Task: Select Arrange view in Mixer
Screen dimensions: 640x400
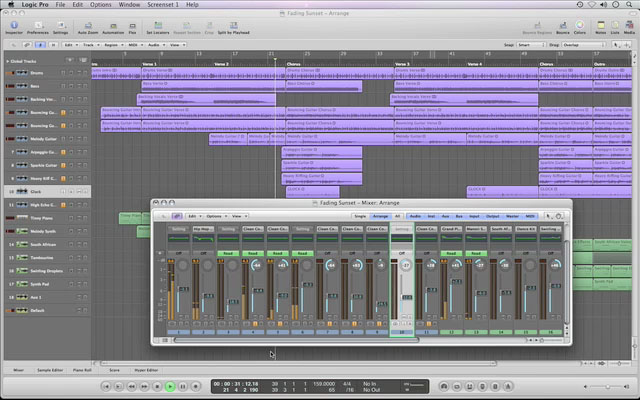Action: 380,216
